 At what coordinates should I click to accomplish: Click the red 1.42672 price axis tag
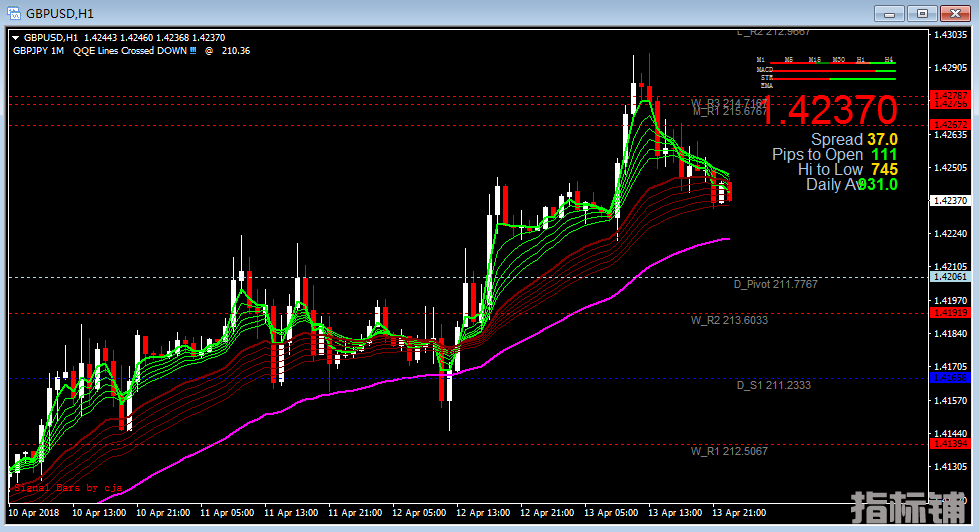[950, 125]
